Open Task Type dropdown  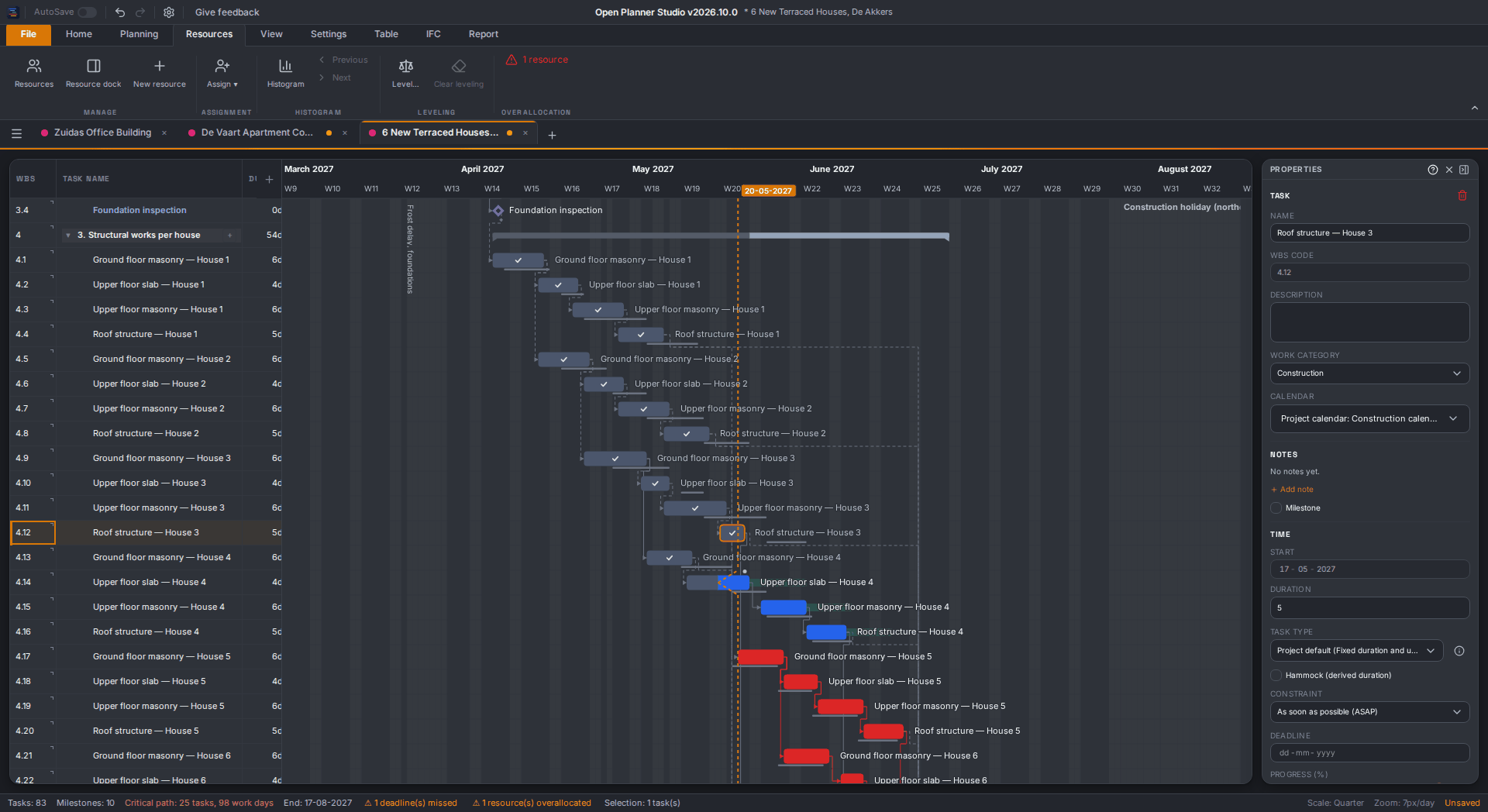(x=1356, y=651)
